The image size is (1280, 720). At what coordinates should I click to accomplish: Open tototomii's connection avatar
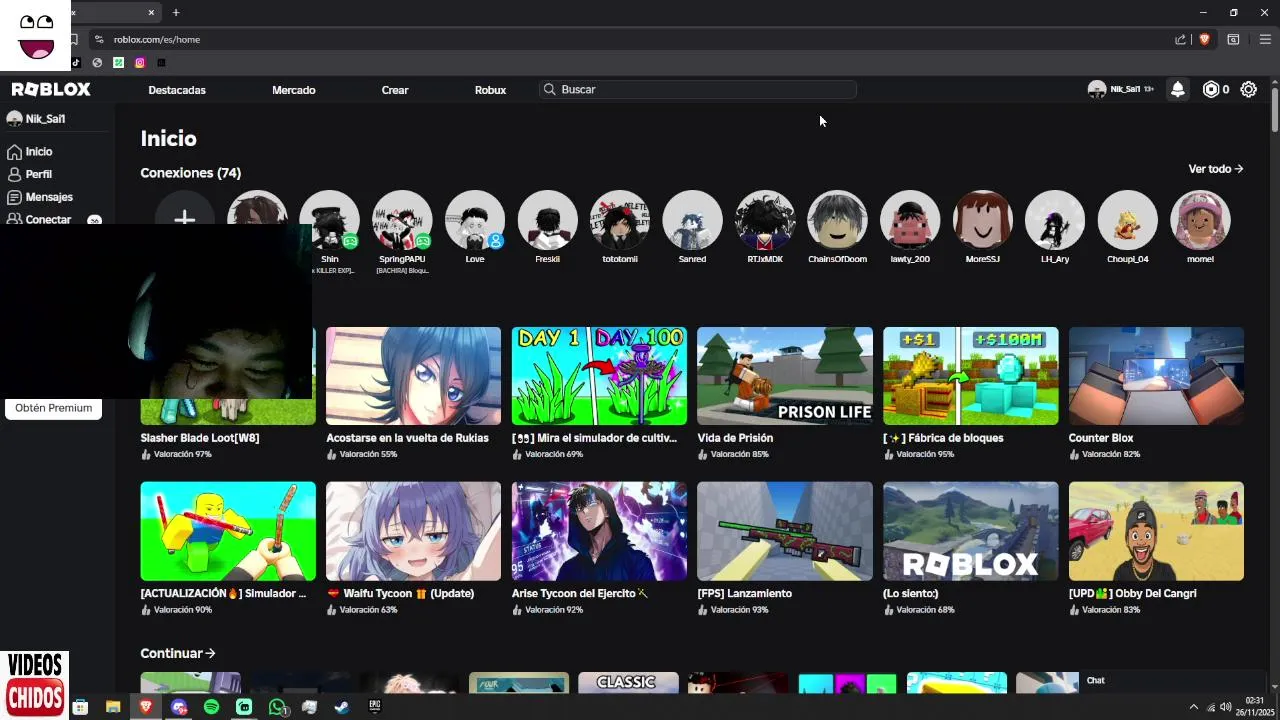pyautogui.click(x=620, y=220)
